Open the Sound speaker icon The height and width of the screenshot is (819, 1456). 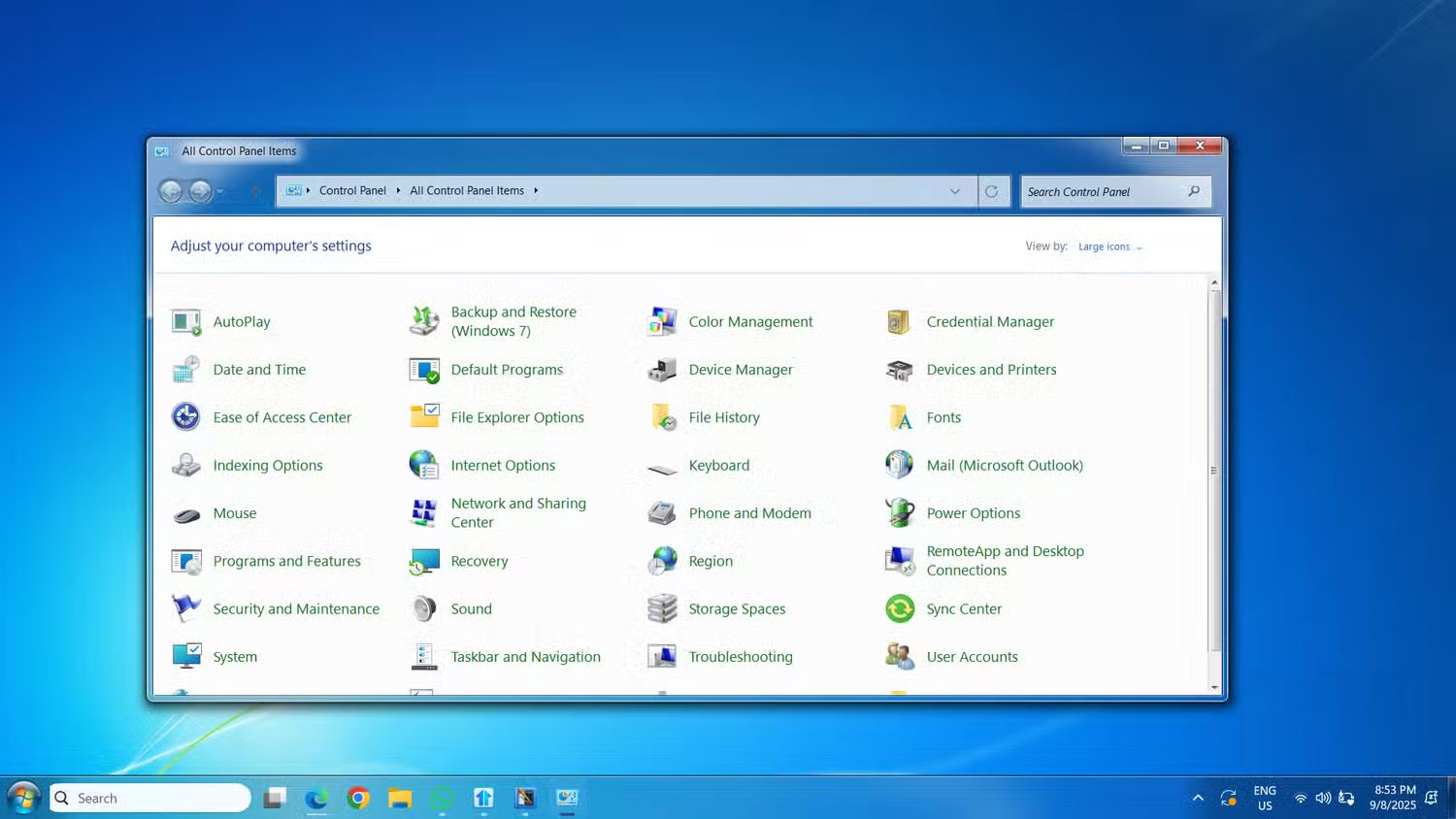click(x=424, y=608)
